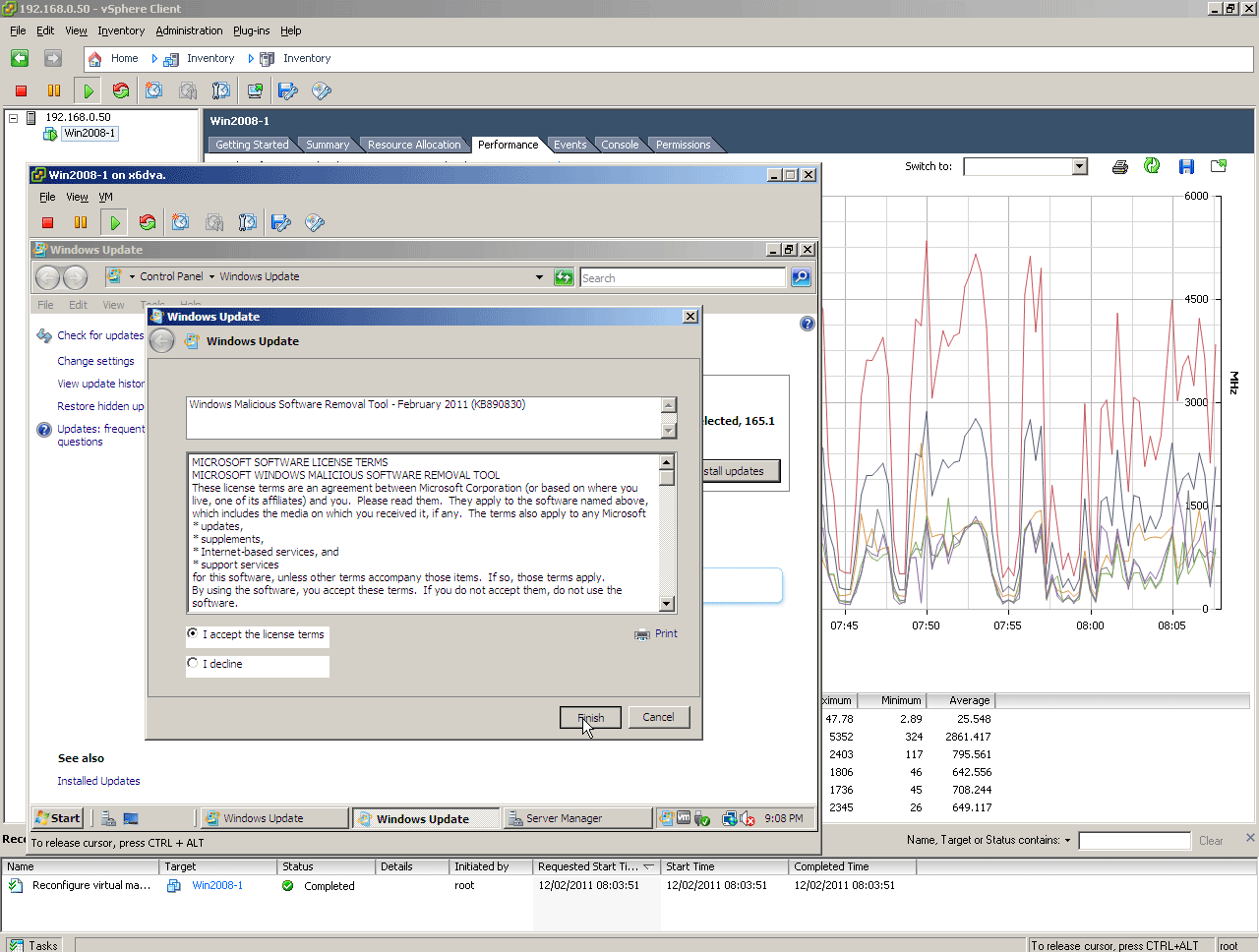This screenshot has width=1259, height=952.
Task: Click the Finish button
Action: coord(590,718)
